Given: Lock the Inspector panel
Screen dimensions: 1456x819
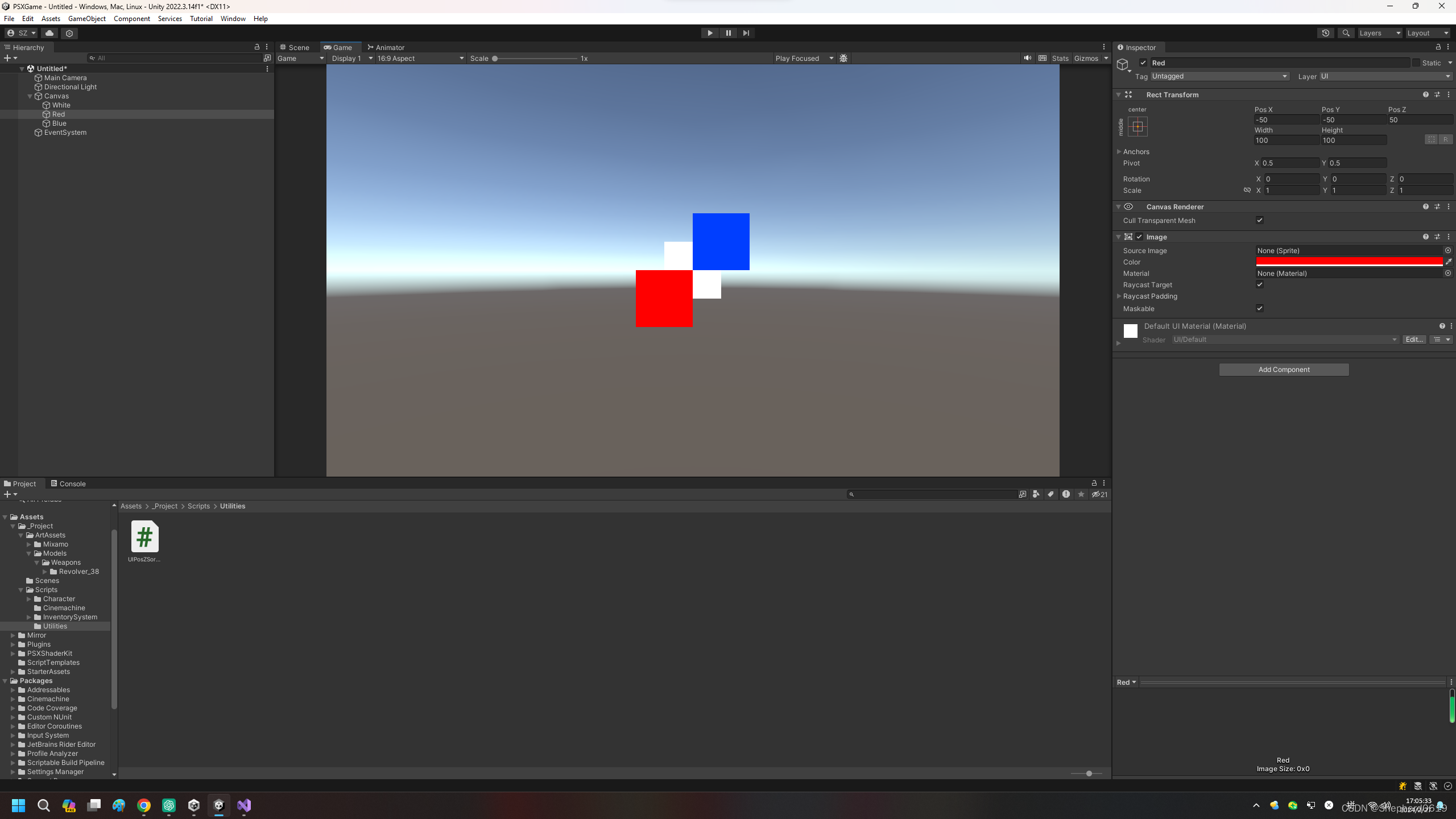Looking at the screenshot, I should pyautogui.click(x=1438, y=47).
